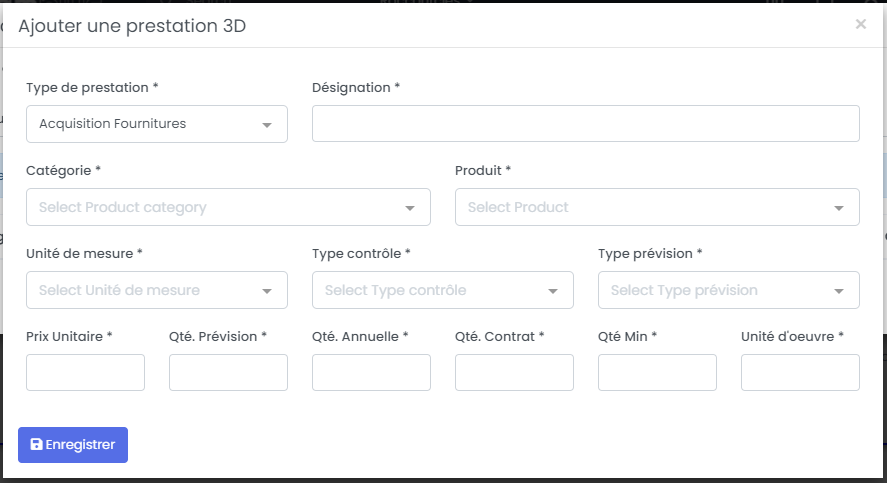The image size is (887, 483).
Task: Expand the Unité de mesure dropdown
Action: click(156, 290)
